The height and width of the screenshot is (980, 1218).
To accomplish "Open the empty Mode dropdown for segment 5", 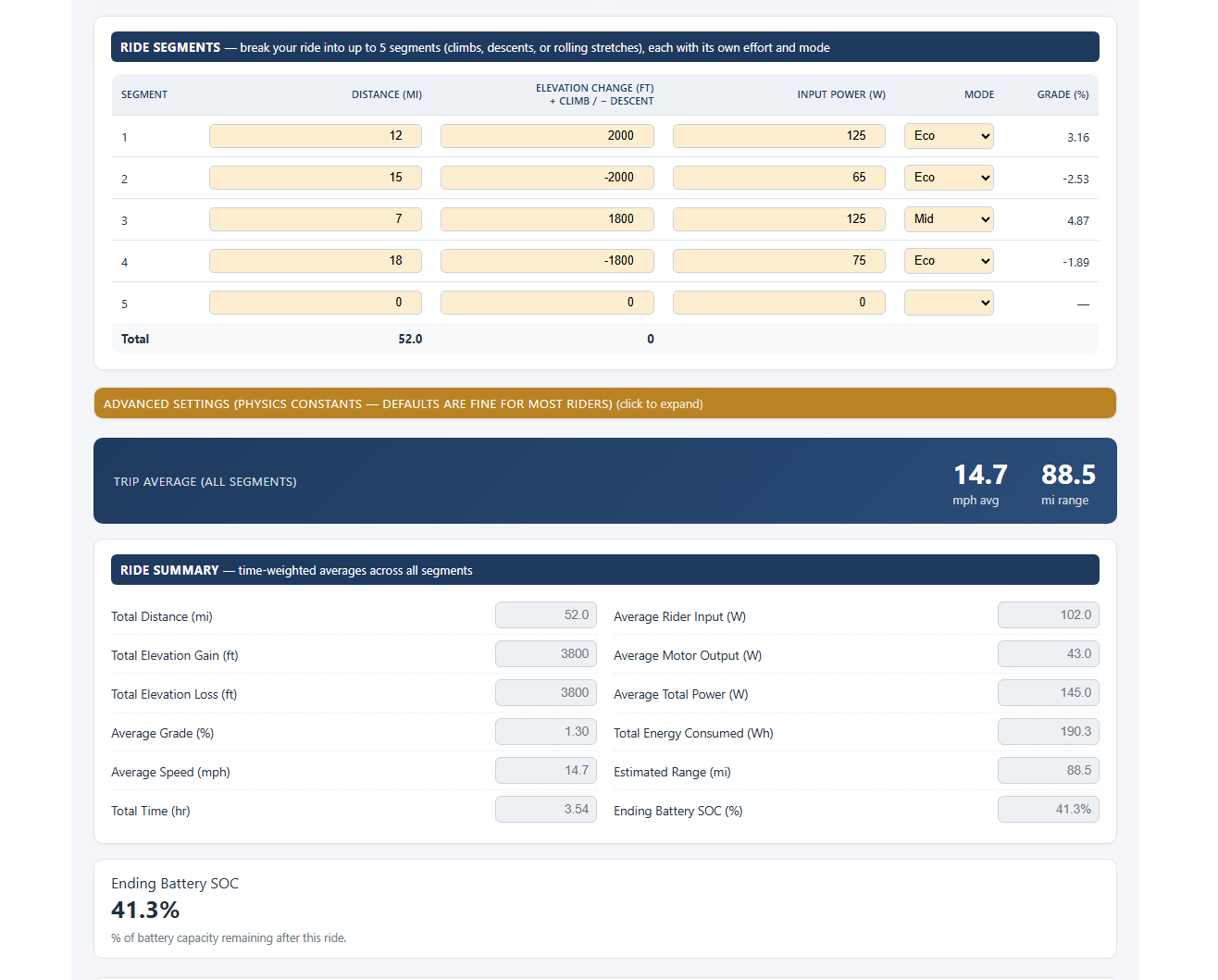I will pos(949,303).
